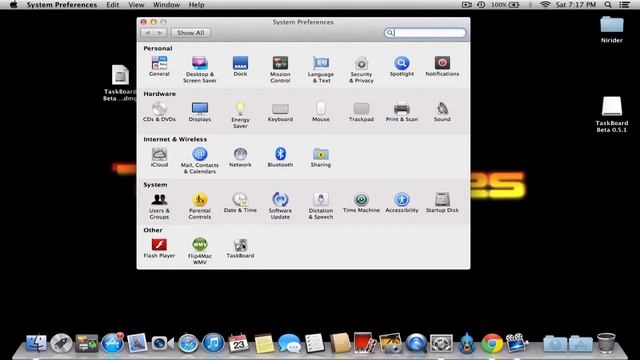
Task: Open Desktop & Screen Saver preferences
Action: coord(200,69)
